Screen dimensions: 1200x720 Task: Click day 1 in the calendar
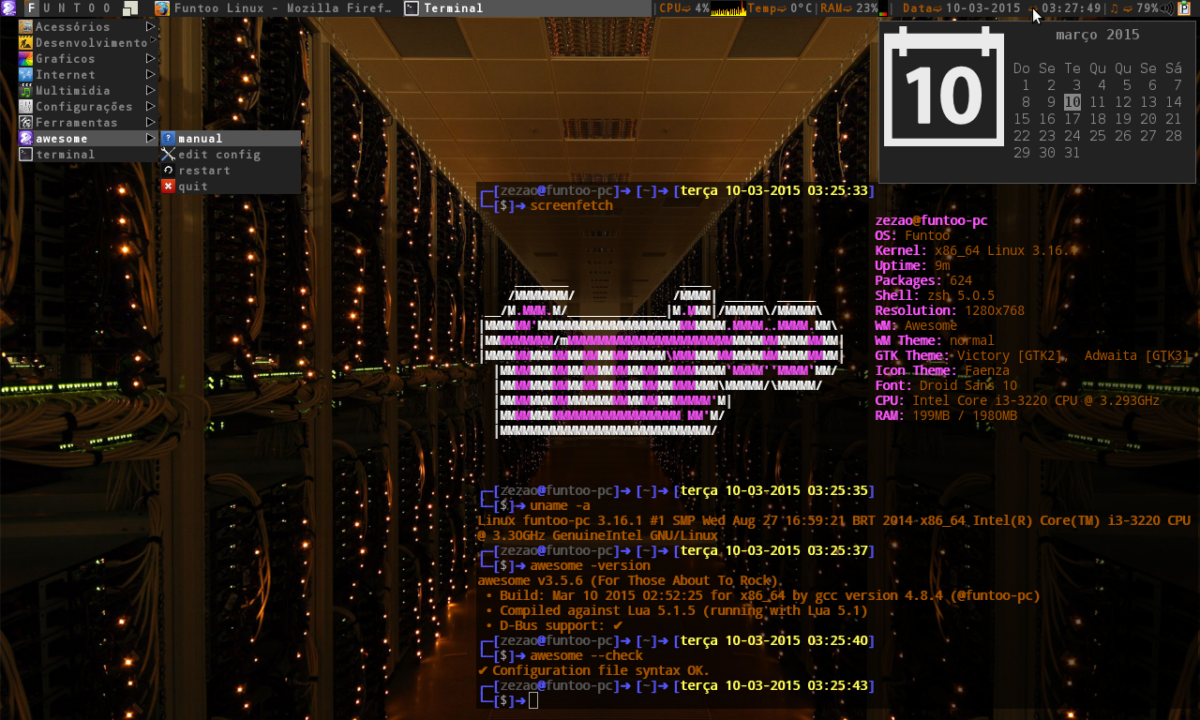pyautogui.click(x=1025, y=85)
